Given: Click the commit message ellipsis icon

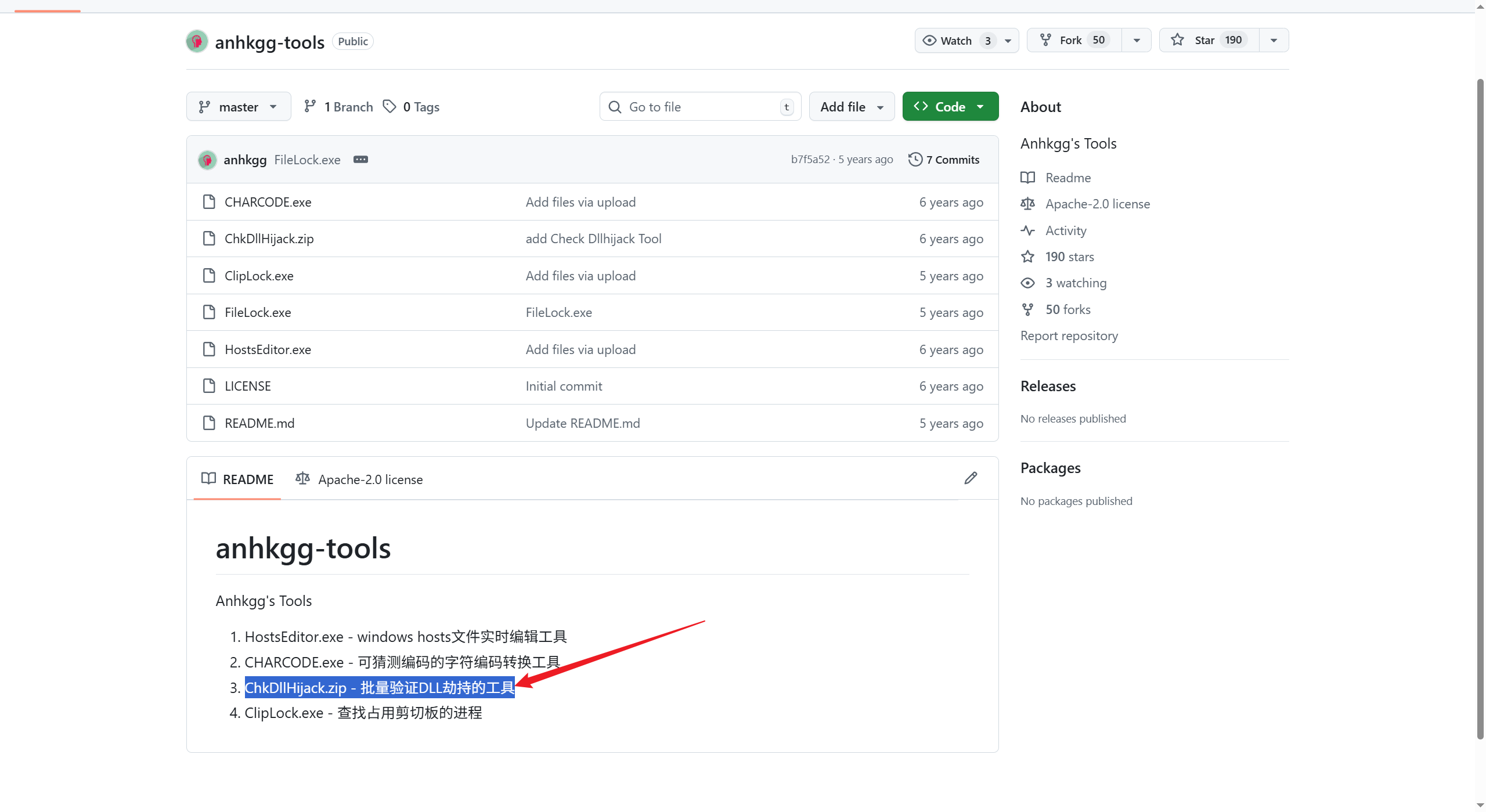Looking at the screenshot, I should pos(360,160).
